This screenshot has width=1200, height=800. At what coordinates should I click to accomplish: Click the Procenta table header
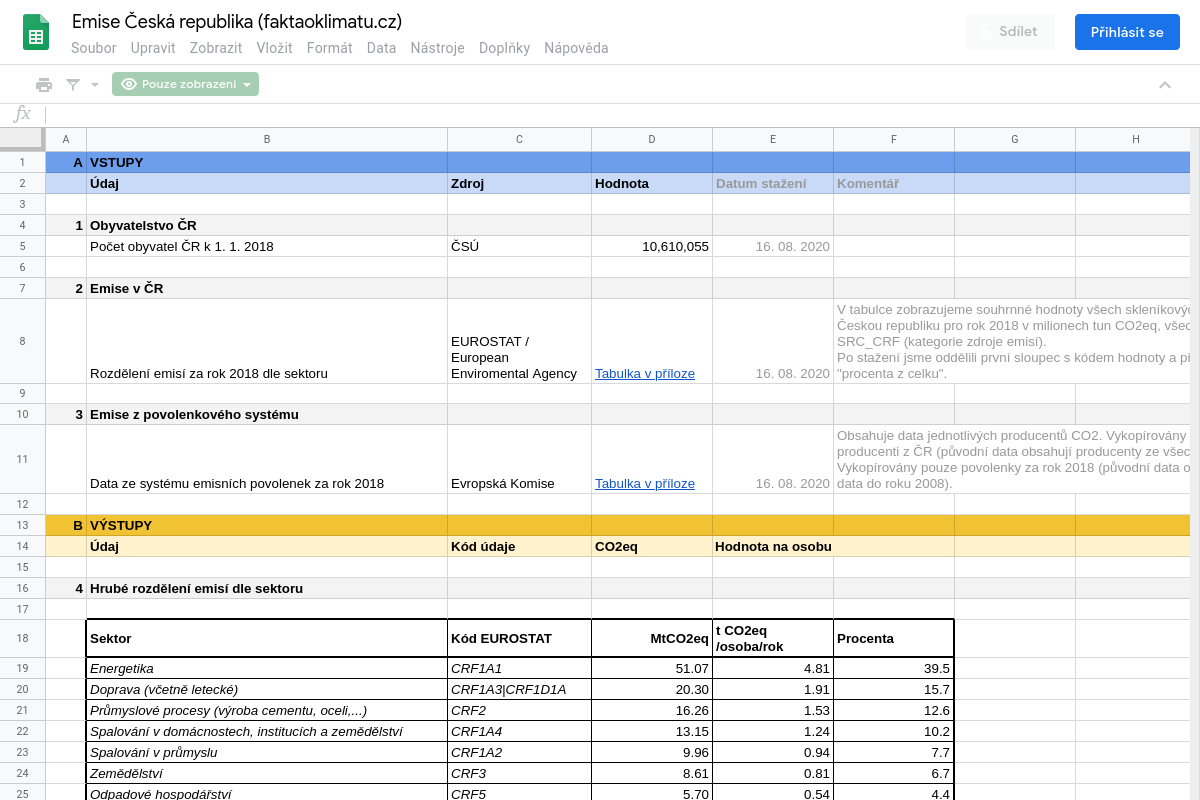(894, 638)
